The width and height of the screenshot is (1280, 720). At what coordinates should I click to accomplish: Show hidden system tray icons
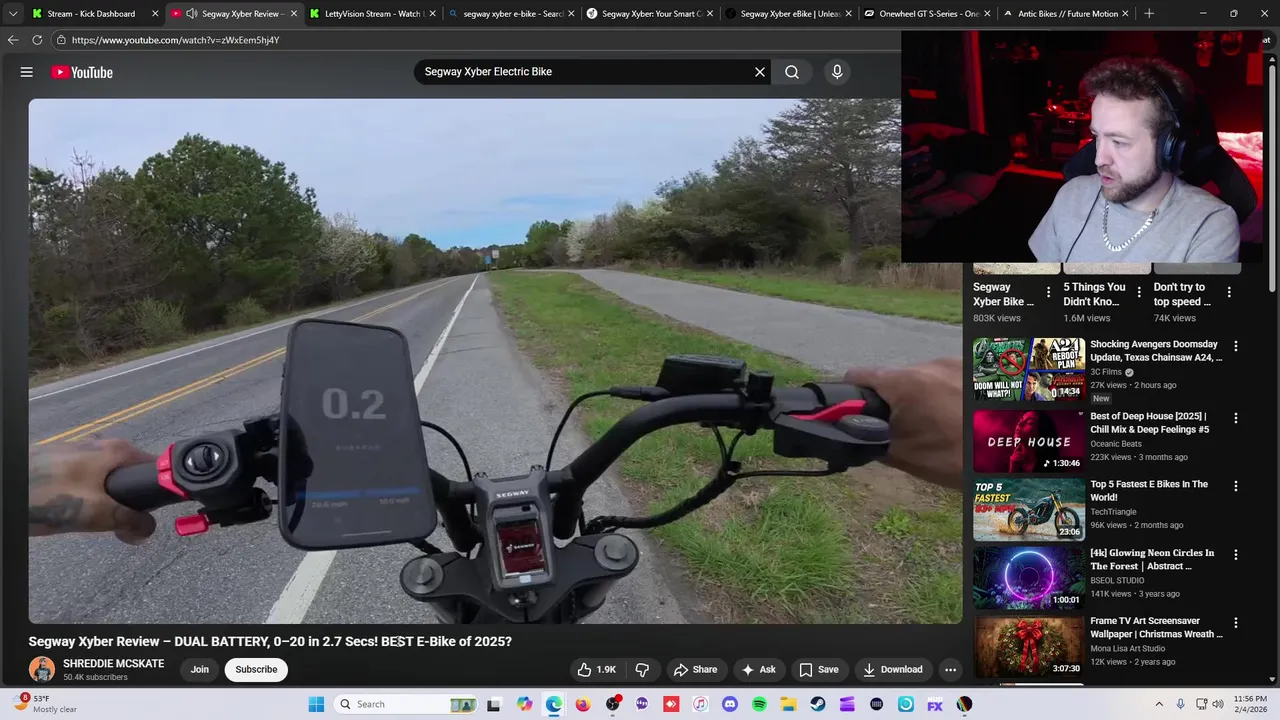(x=1159, y=704)
